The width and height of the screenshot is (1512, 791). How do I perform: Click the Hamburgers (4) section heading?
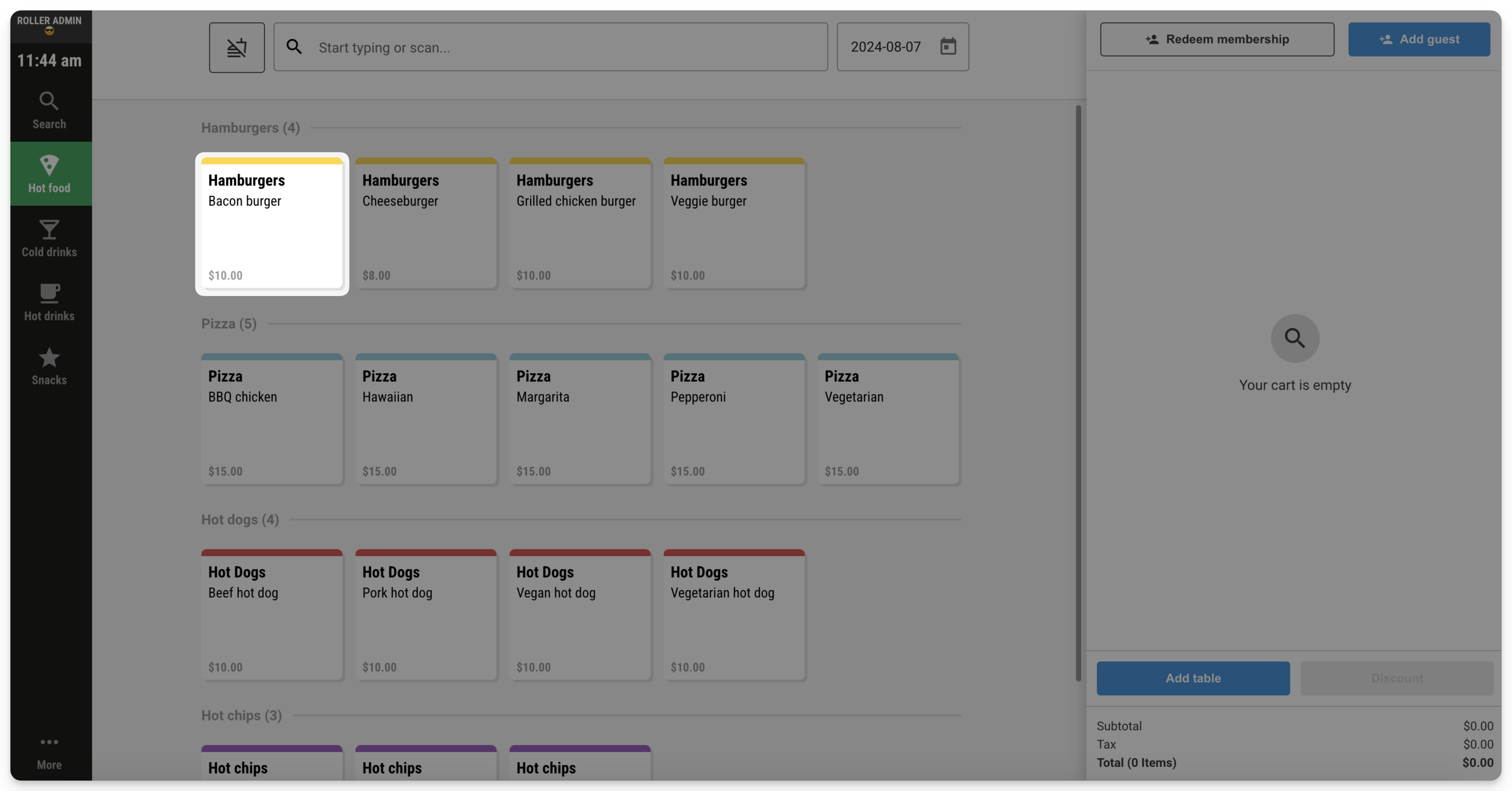[251, 127]
